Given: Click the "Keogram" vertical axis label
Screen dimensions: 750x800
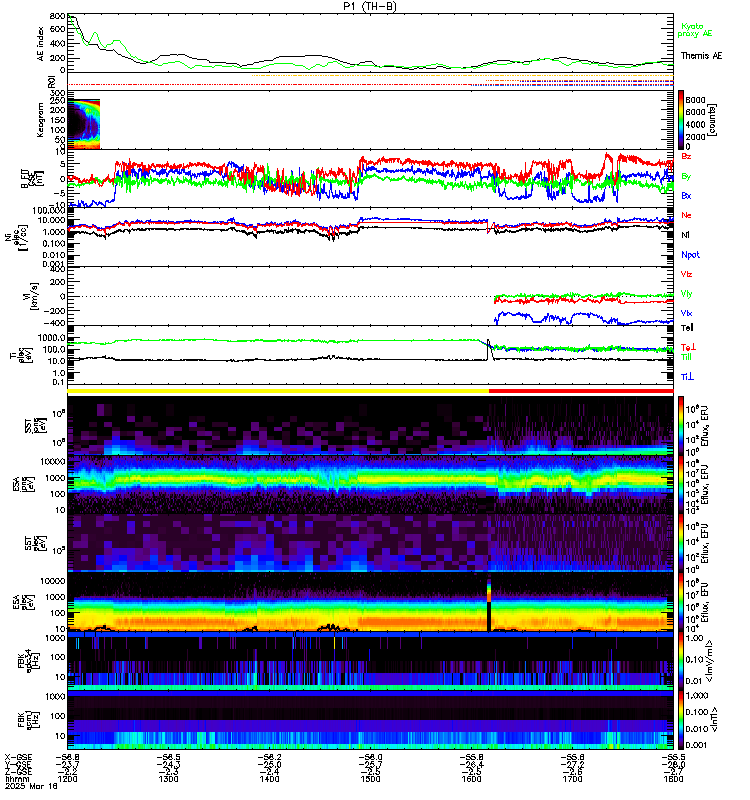Looking at the screenshot, I should pos(41,120).
